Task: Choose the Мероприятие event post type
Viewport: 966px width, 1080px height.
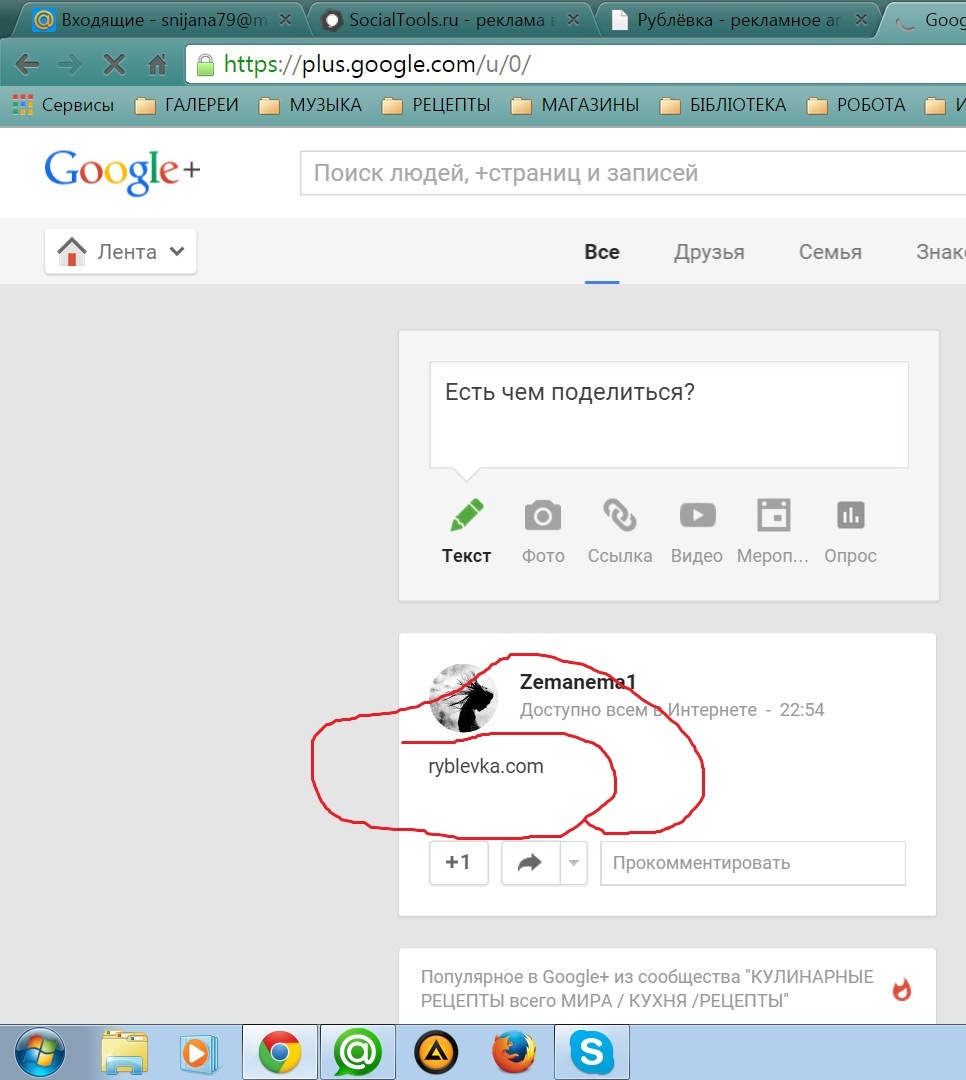Action: (x=773, y=531)
